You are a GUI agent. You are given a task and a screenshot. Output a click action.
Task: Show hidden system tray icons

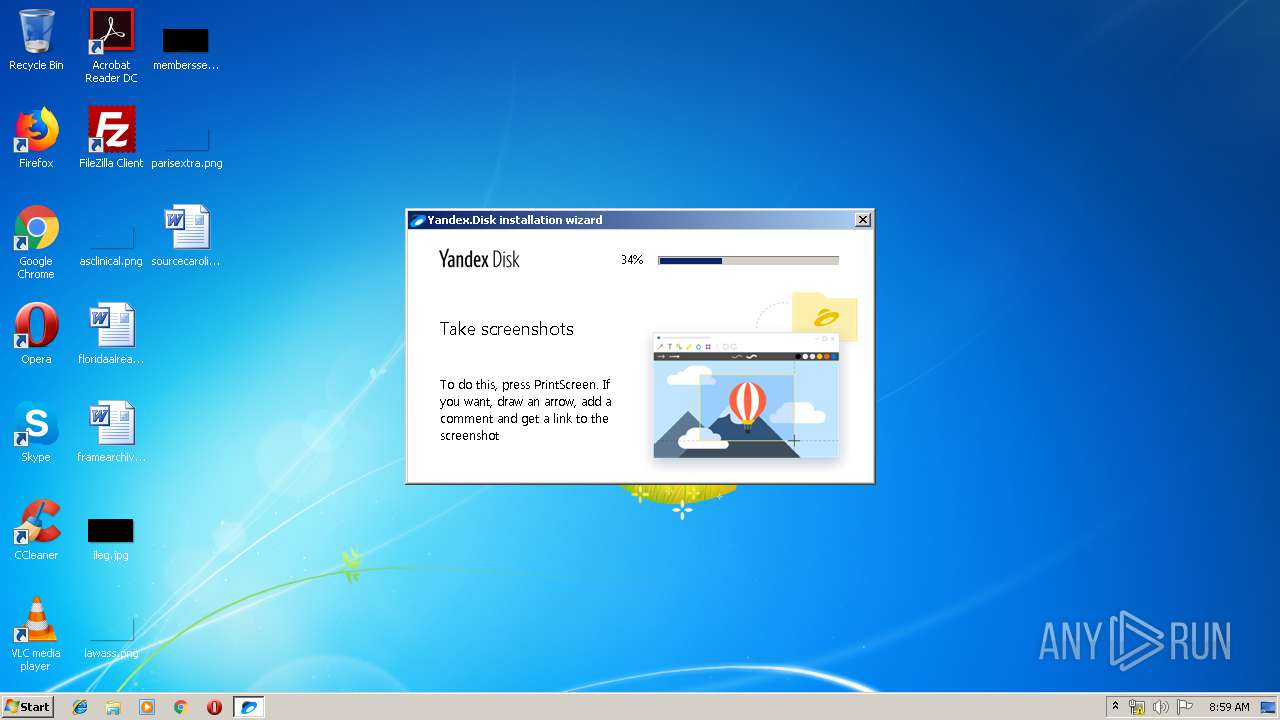(1115, 707)
